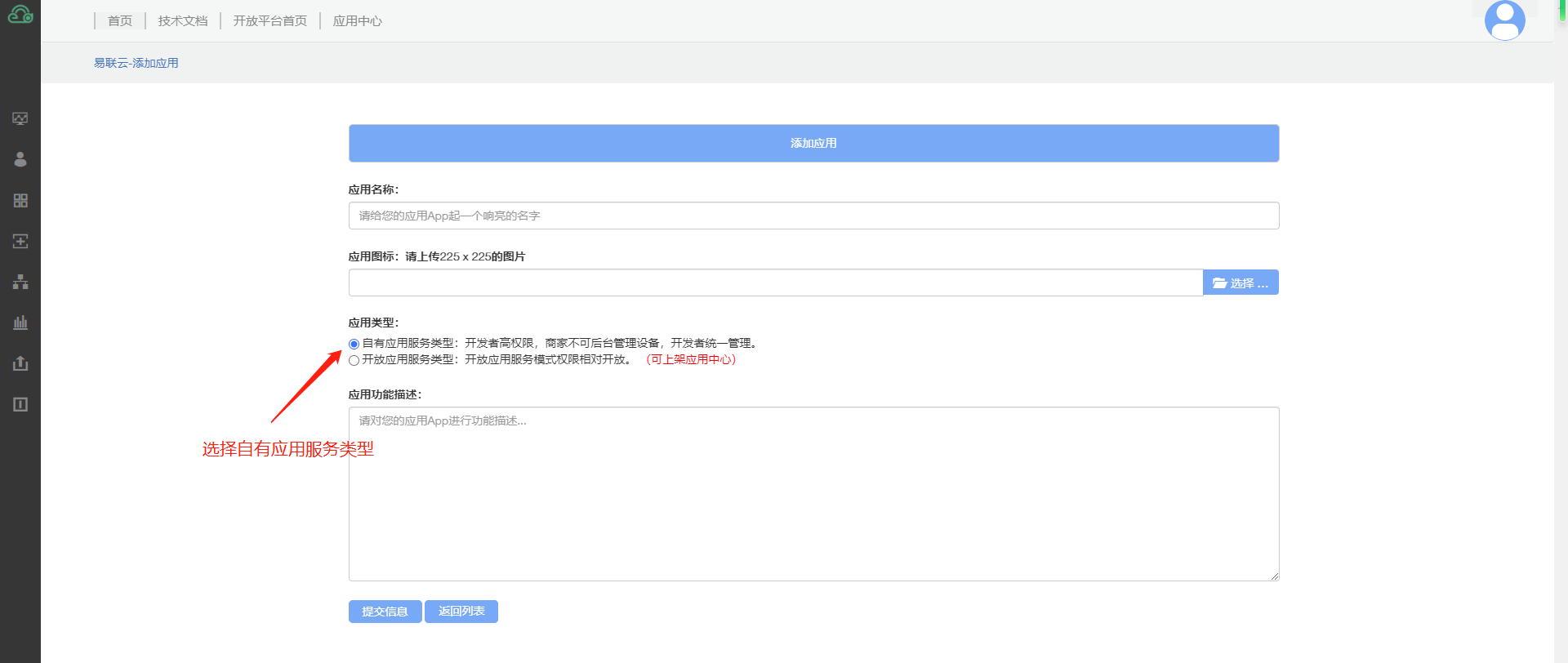
Task: Click the upload share sidebar icon
Action: [x=20, y=363]
